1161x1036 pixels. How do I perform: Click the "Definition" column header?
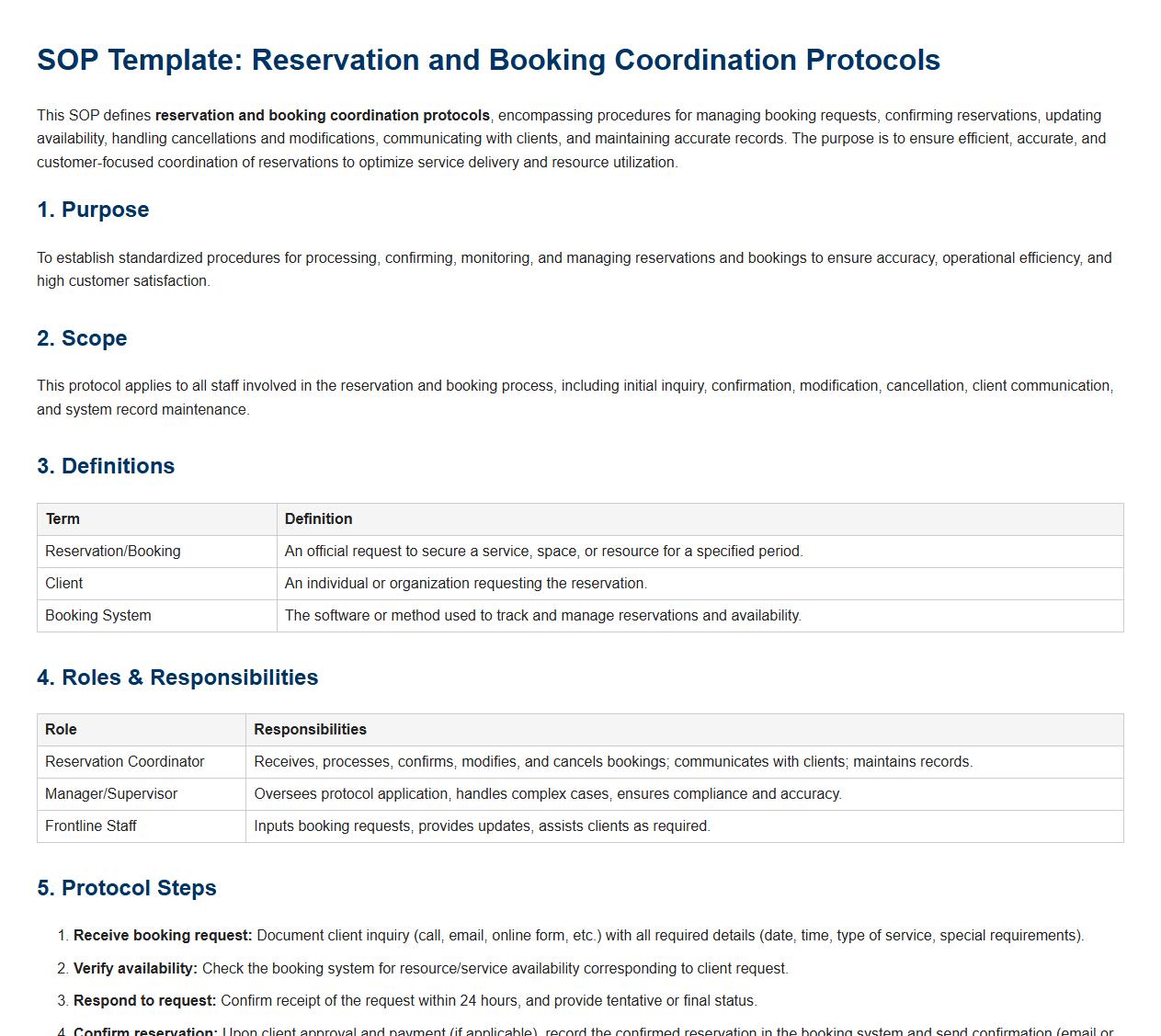tap(318, 519)
